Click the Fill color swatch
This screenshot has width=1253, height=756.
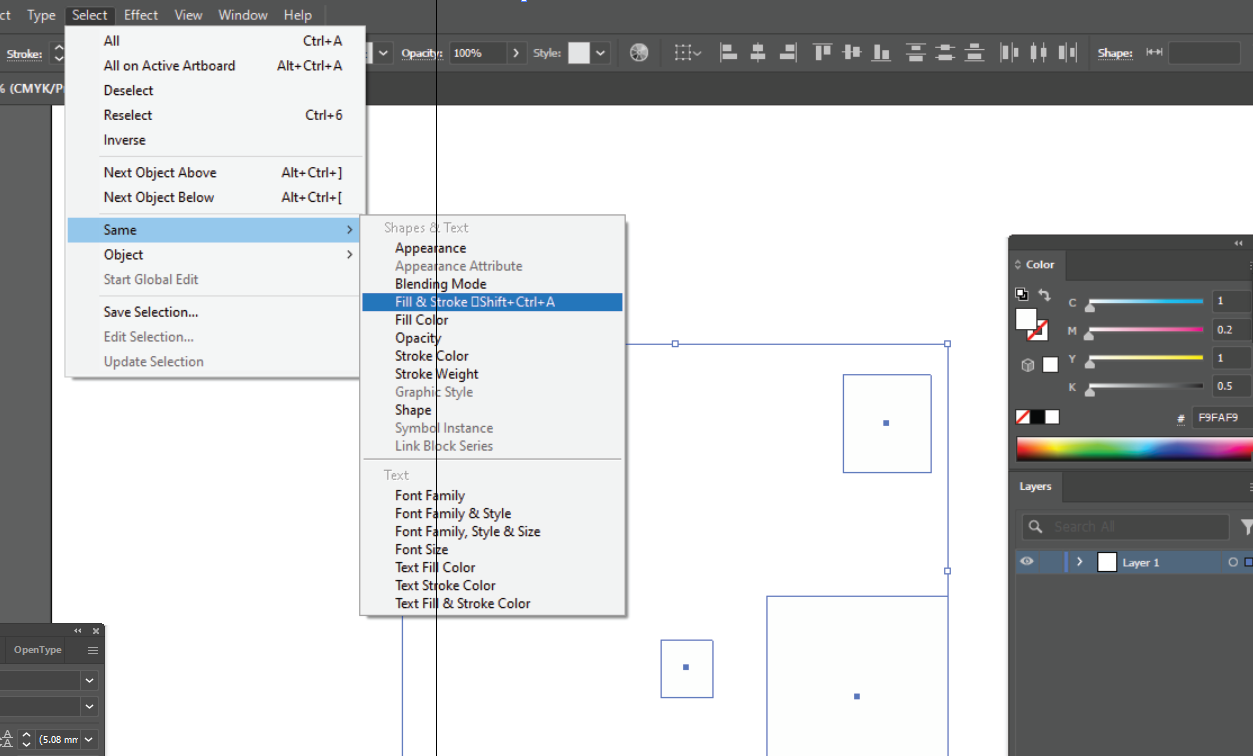[x=1025, y=319]
